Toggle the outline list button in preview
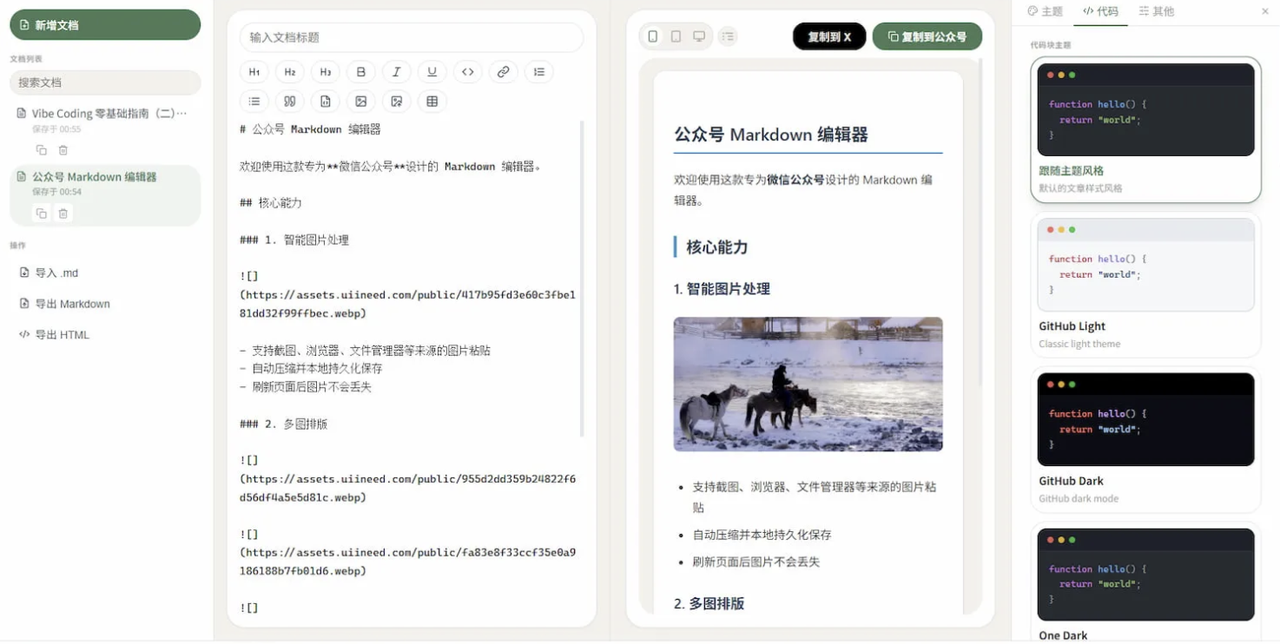 pos(728,36)
